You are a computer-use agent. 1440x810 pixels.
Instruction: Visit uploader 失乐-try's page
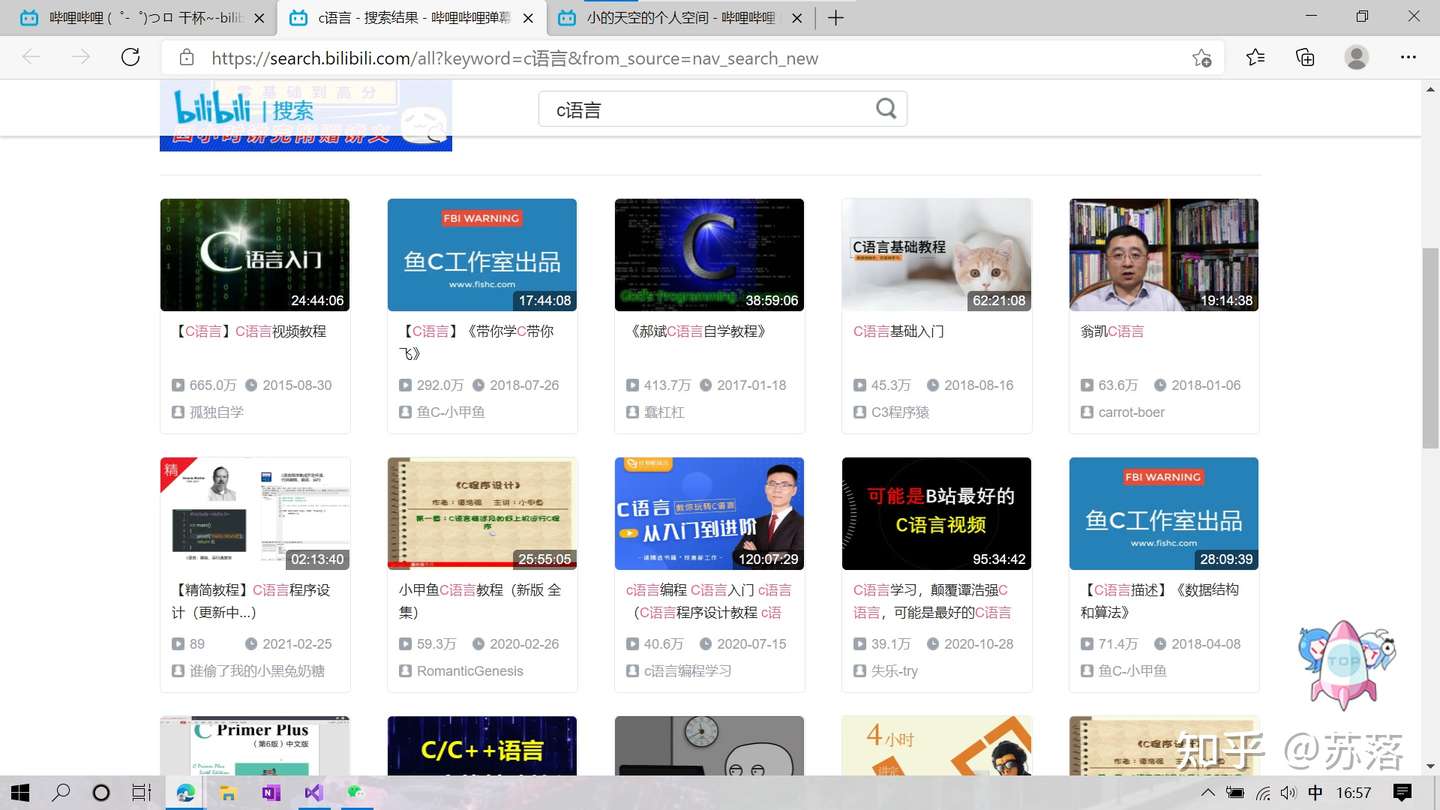tap(894, 671)
